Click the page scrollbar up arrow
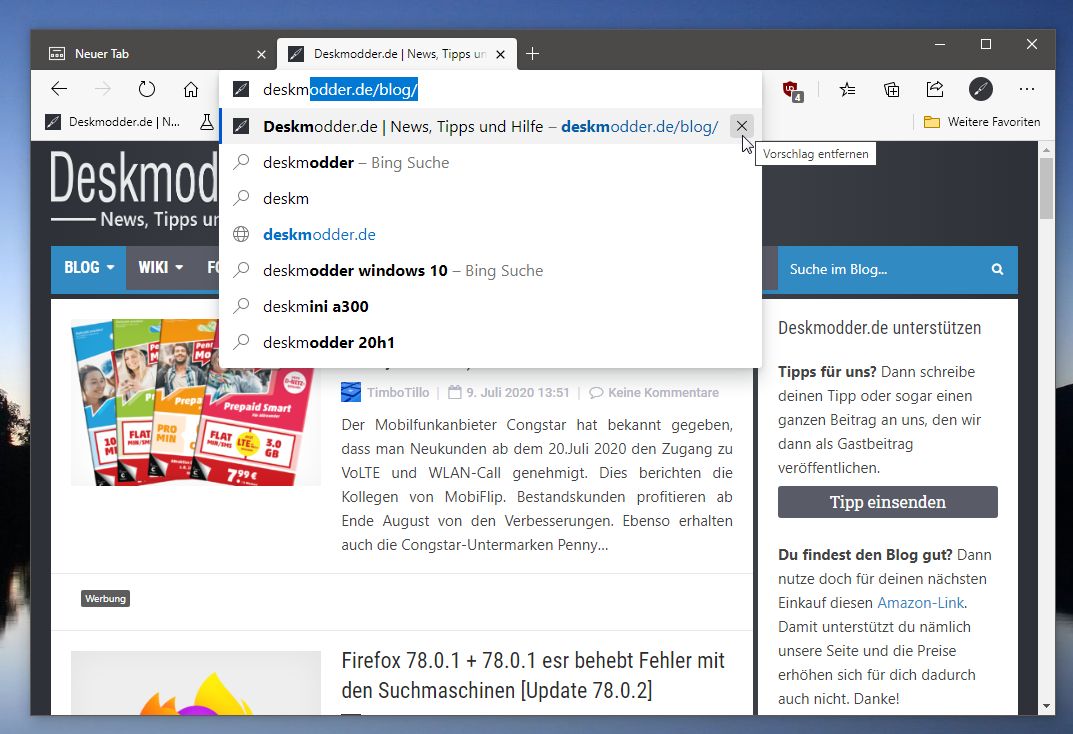Screen dimensions: 1073x734 1046,149
